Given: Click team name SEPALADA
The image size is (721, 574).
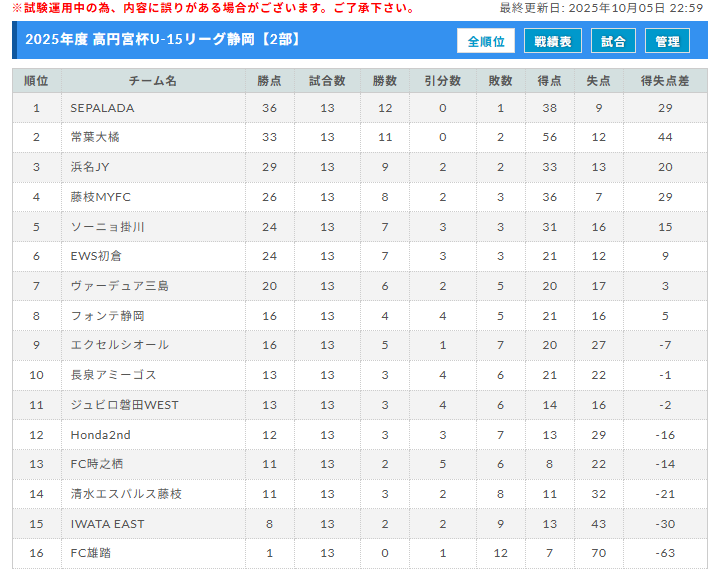Looking at the screenshot, I should point(102,108).
